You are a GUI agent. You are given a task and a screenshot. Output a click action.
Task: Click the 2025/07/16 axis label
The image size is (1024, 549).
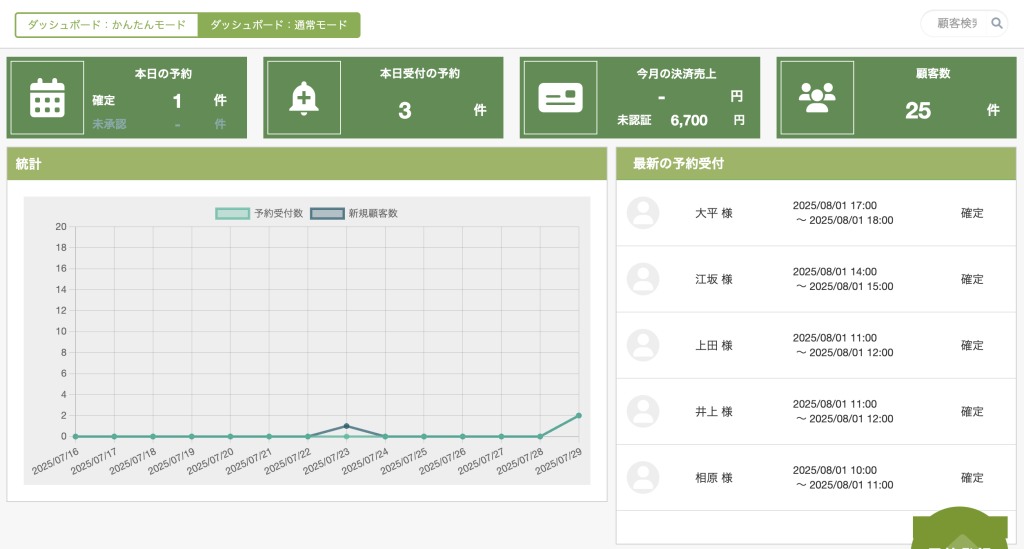pos(56,461)
